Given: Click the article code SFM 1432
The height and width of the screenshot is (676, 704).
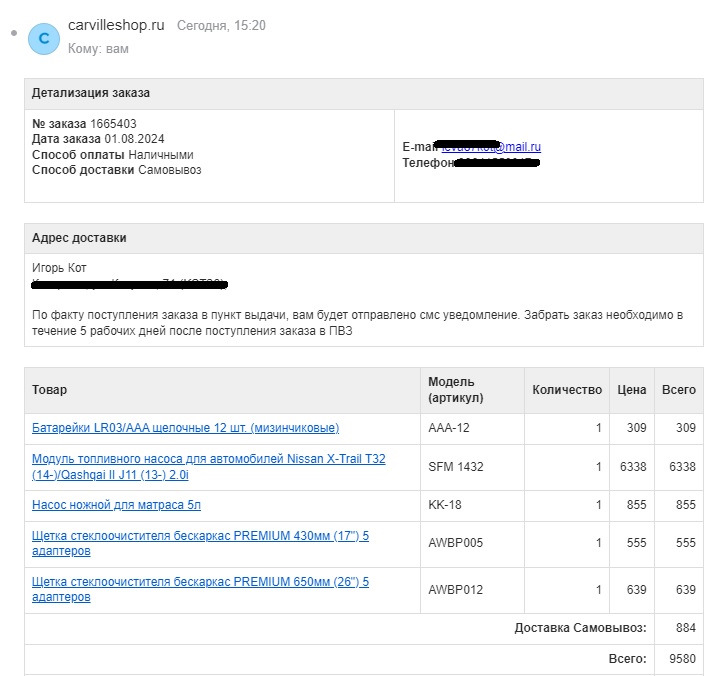Looking at the screenshot, I should [x=456, y=467].
